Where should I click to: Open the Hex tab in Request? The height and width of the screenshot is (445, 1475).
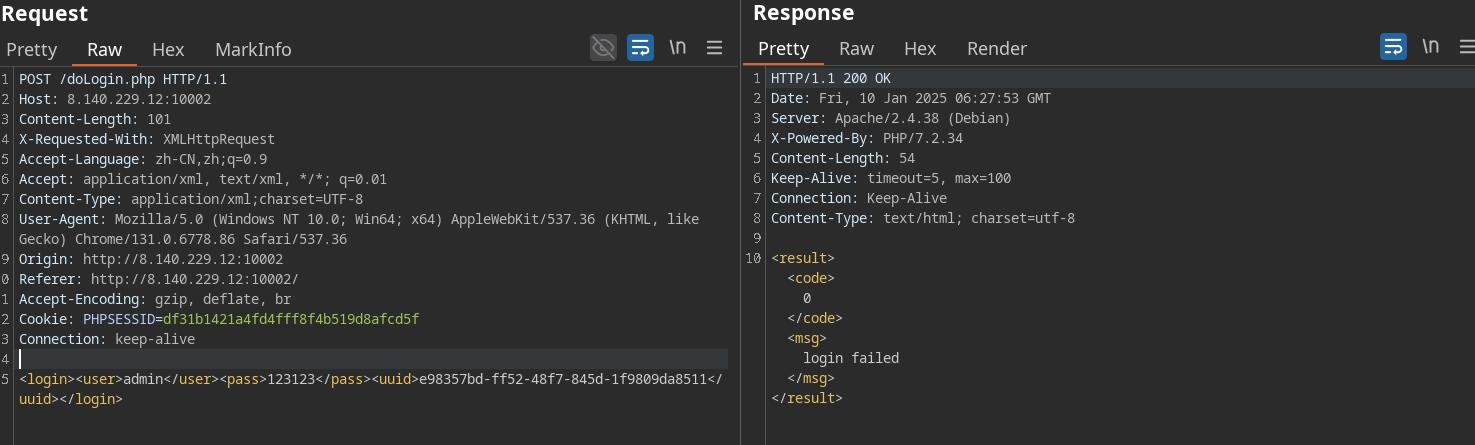click(x=168, y=49)
